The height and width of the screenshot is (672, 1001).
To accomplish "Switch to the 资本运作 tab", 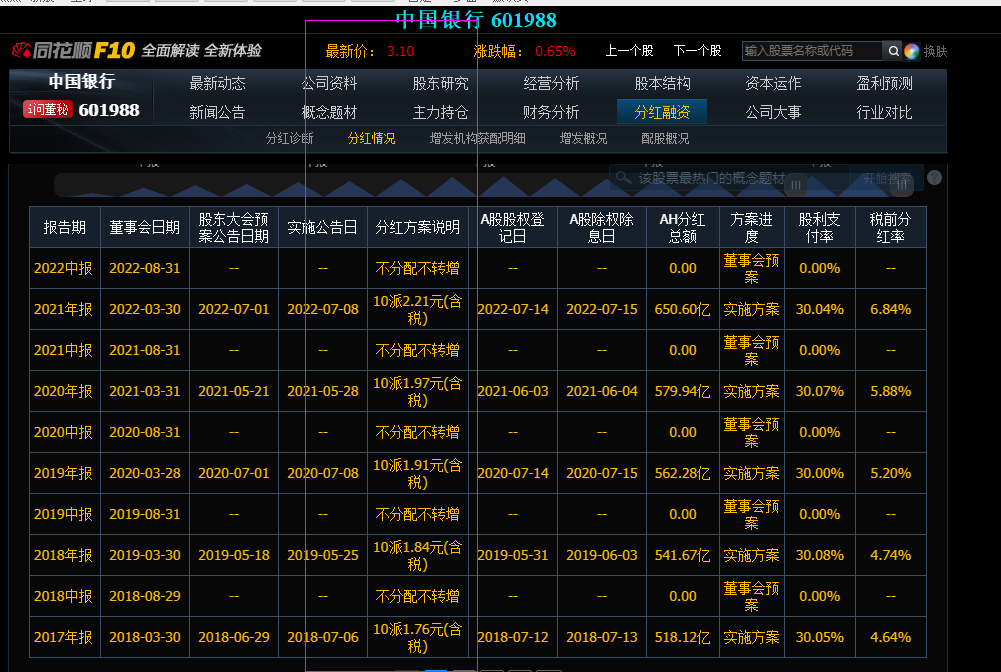I will [x=773, y=84].
